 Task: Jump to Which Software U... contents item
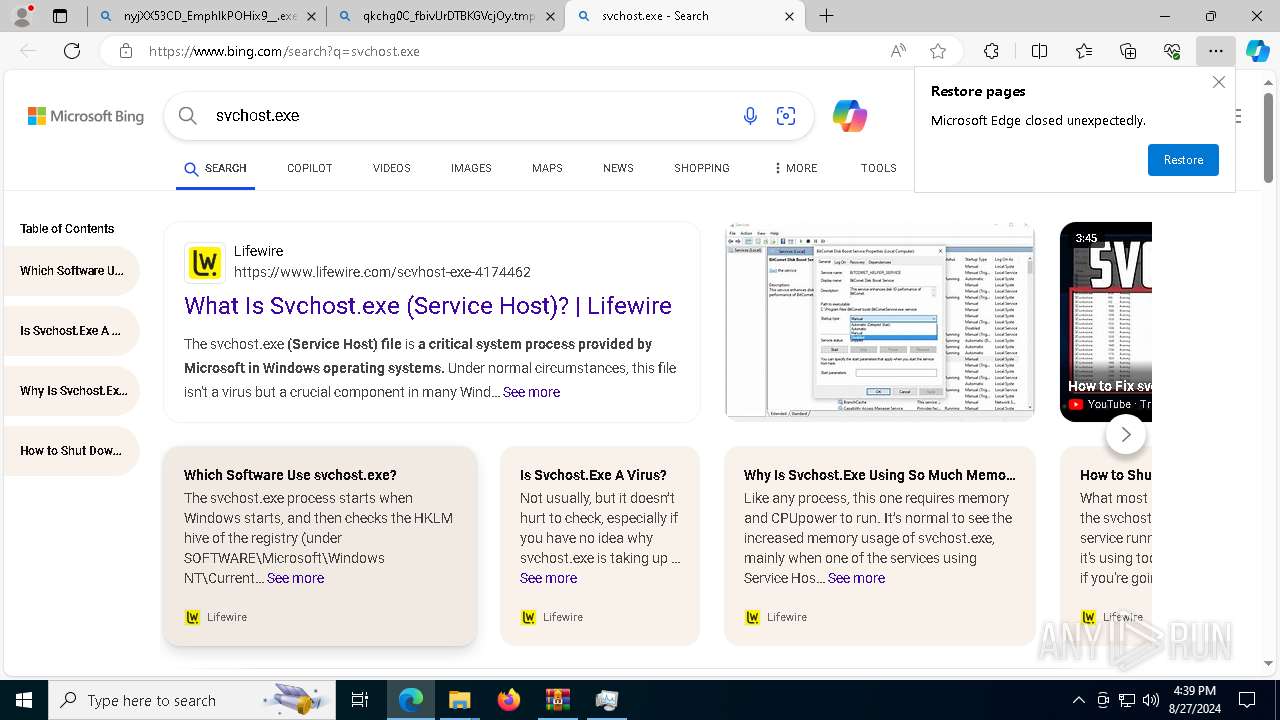pyautogui.click(x=72, y=271)
